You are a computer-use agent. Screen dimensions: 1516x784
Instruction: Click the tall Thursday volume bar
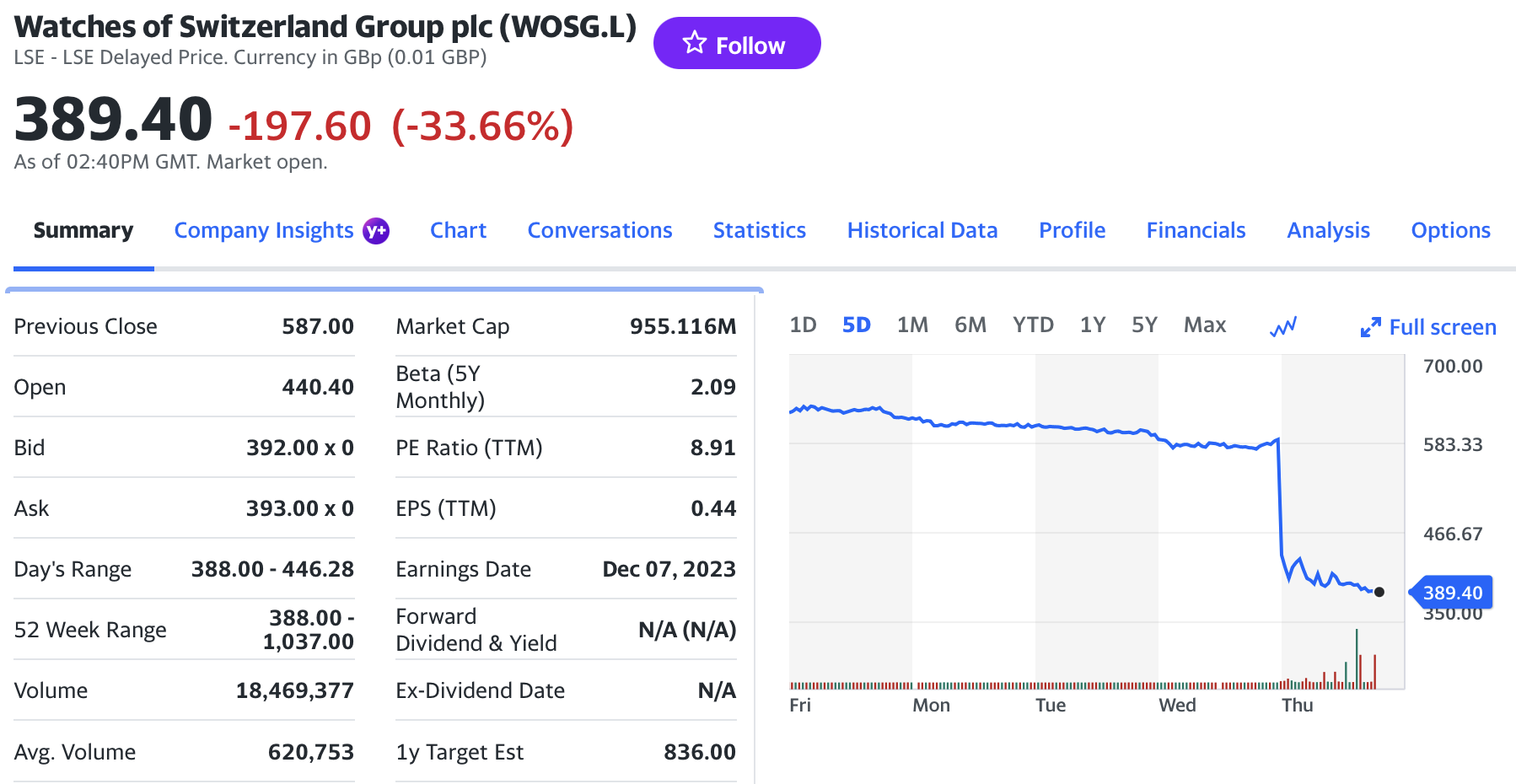[1357, 659]
